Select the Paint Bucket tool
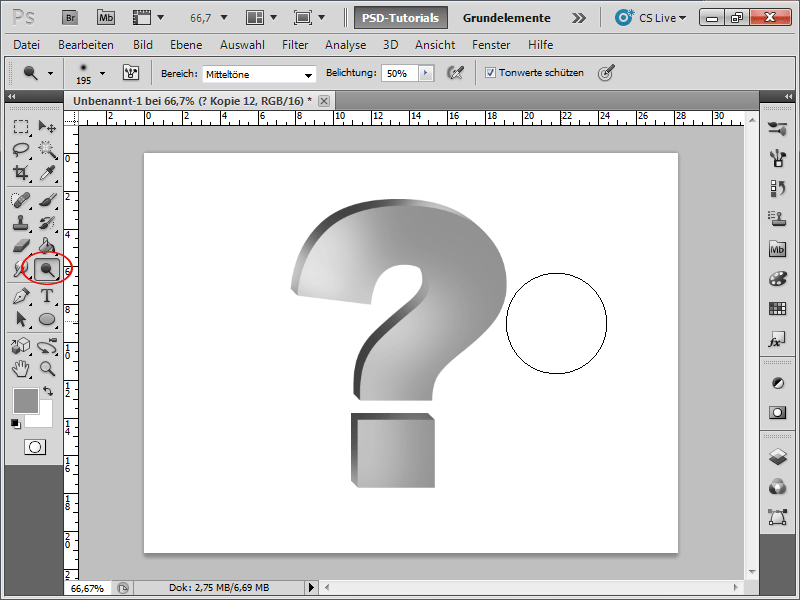The width and height of the screenshot is (800, 600). pyautogui.click(x=47, y=246)
